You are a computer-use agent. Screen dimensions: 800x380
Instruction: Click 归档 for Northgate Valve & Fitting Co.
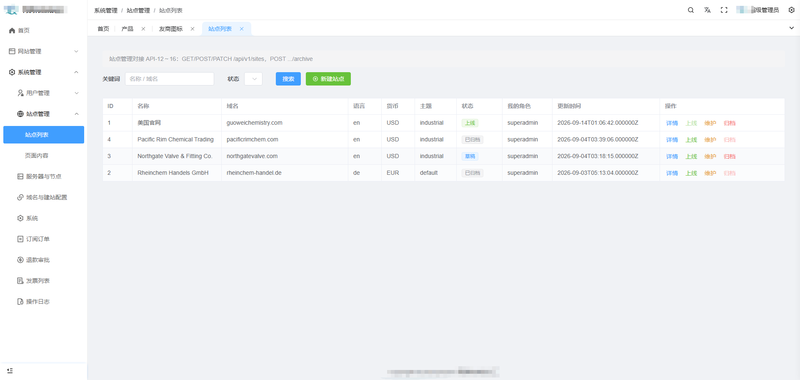tap(730, 157)
